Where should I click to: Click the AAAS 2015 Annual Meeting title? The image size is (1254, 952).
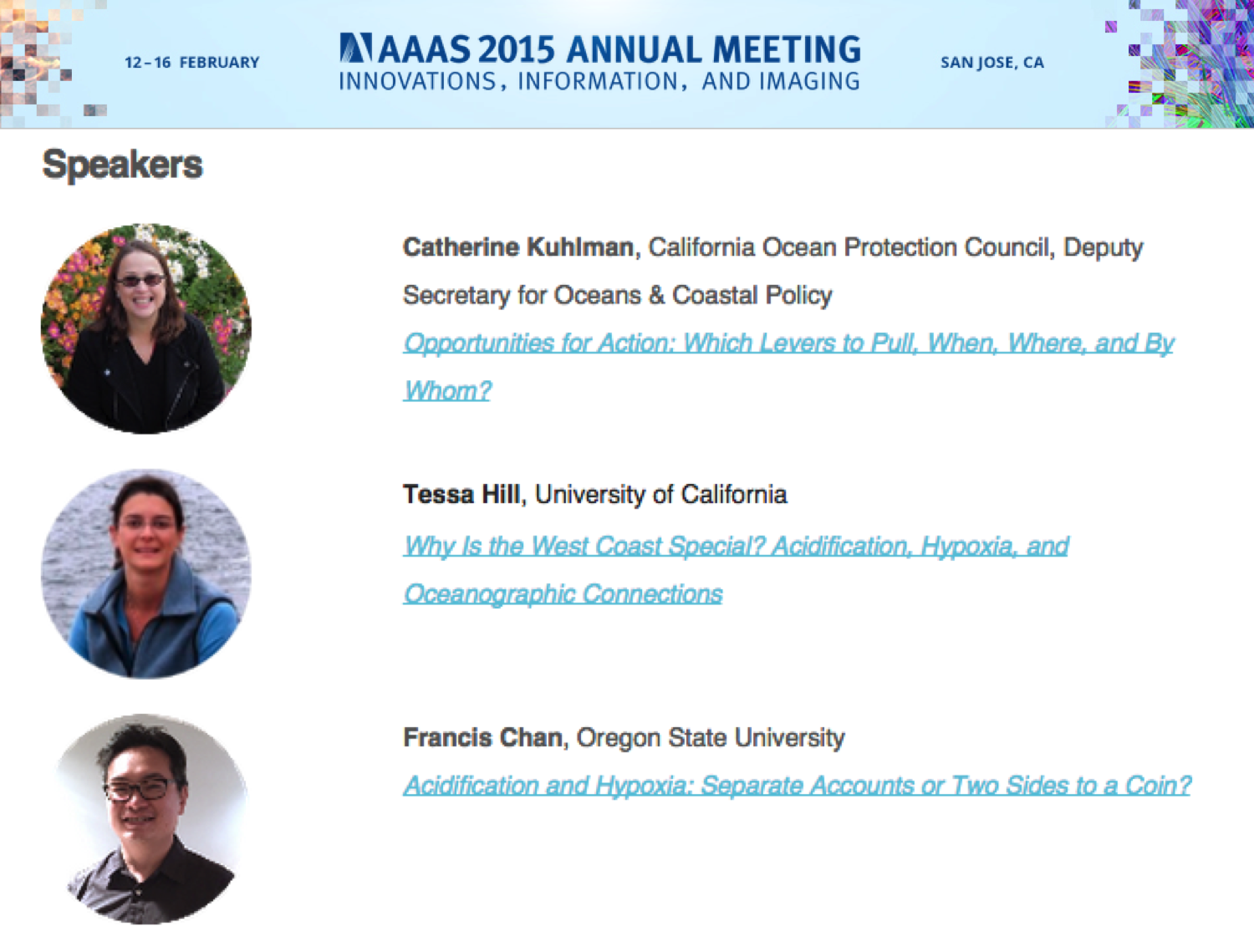click(x=619, y=49)
